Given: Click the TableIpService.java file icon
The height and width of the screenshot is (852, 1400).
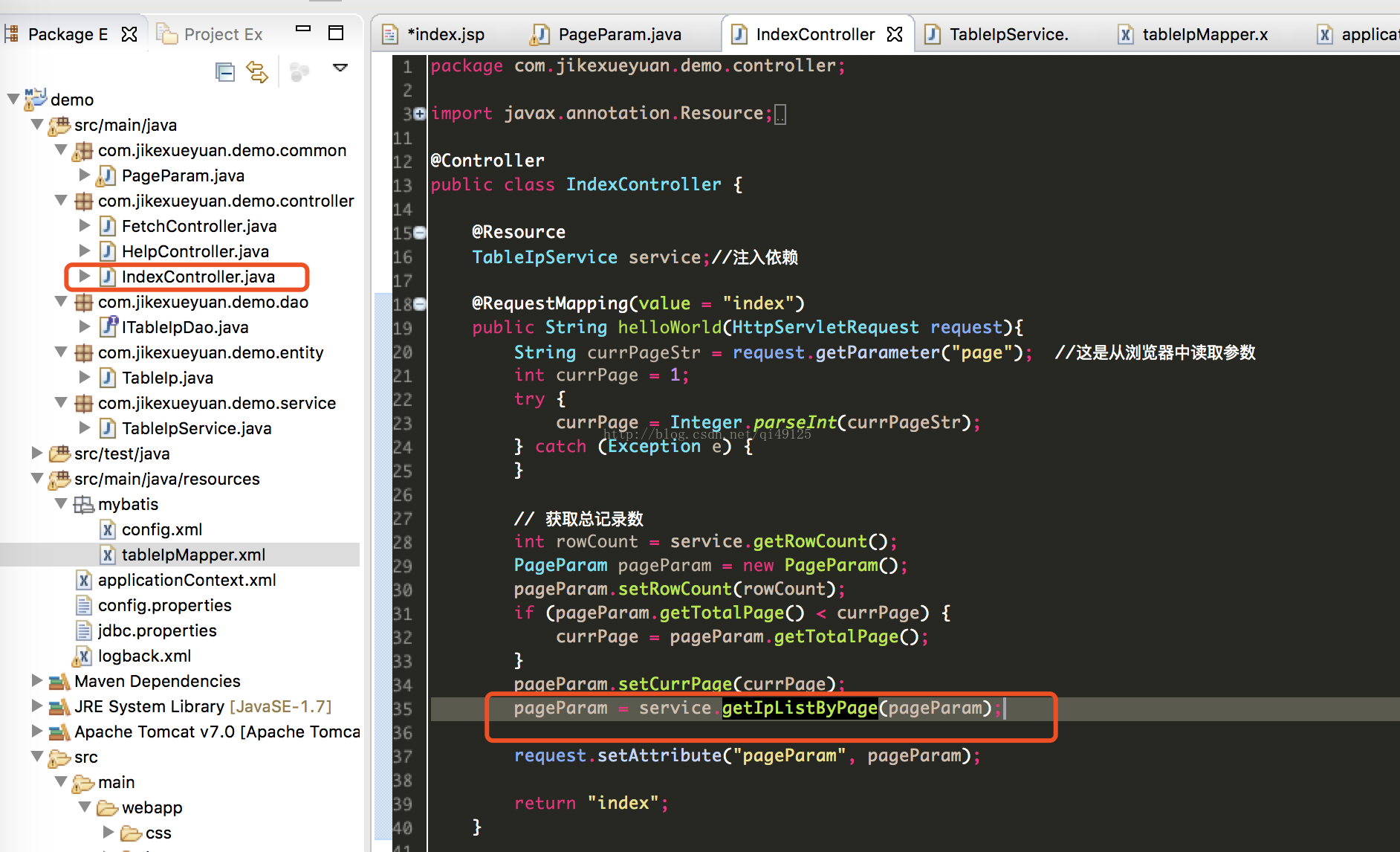Looking at the screenshot, I should (x=108, y=428).
